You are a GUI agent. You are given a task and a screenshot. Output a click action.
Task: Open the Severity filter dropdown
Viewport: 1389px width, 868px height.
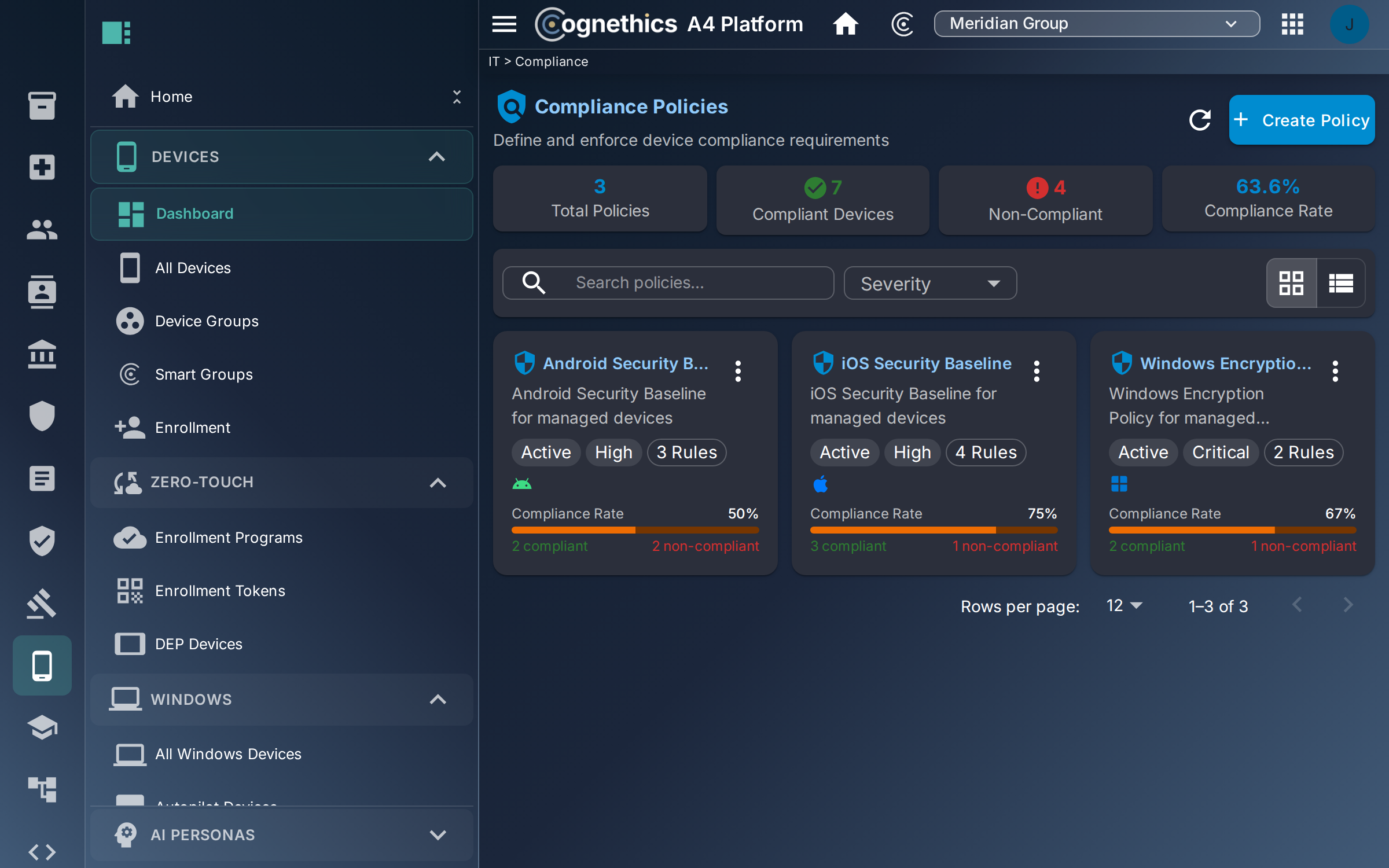[x=930, y=283]
